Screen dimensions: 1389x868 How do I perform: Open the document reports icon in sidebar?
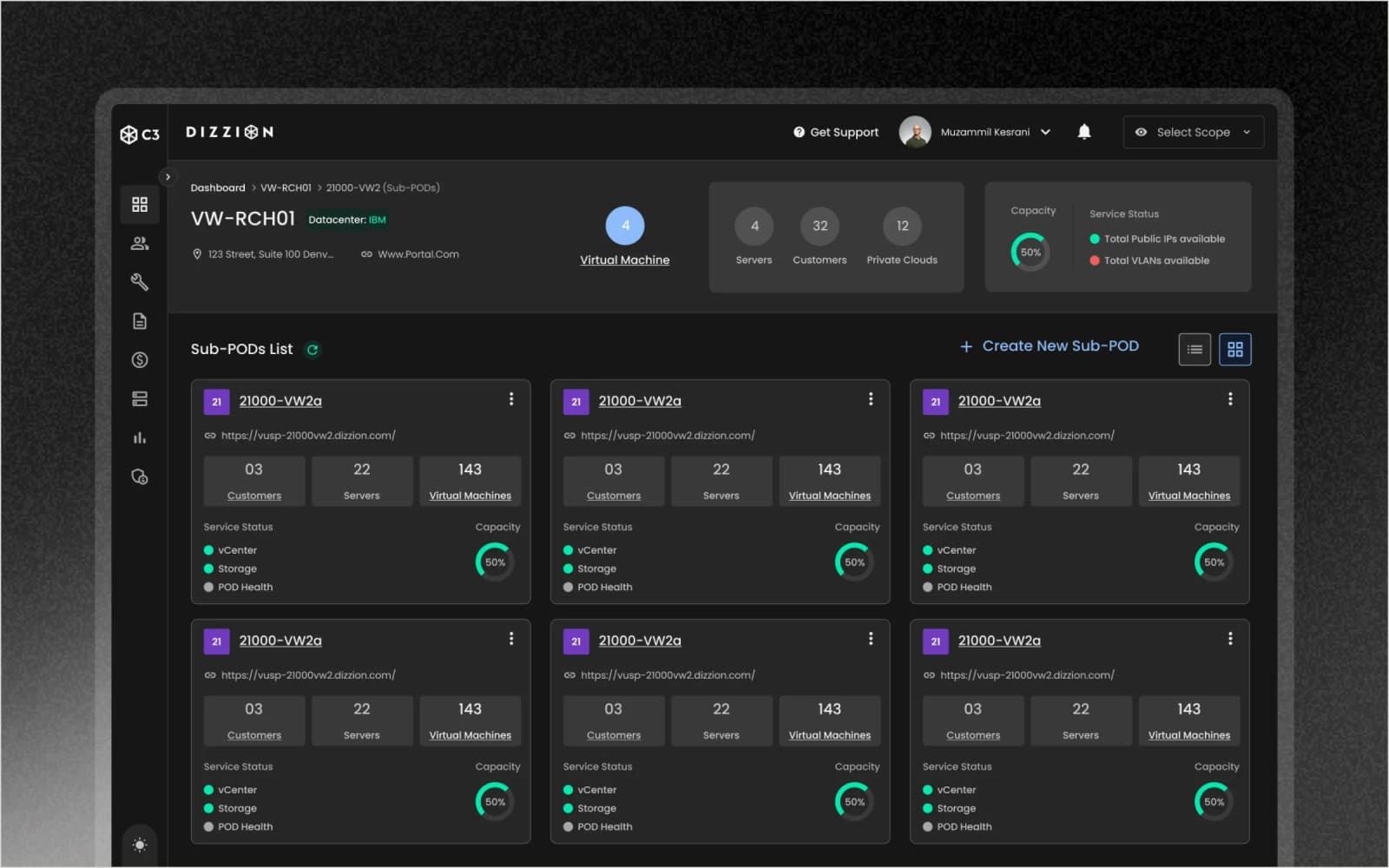(140, 321)
